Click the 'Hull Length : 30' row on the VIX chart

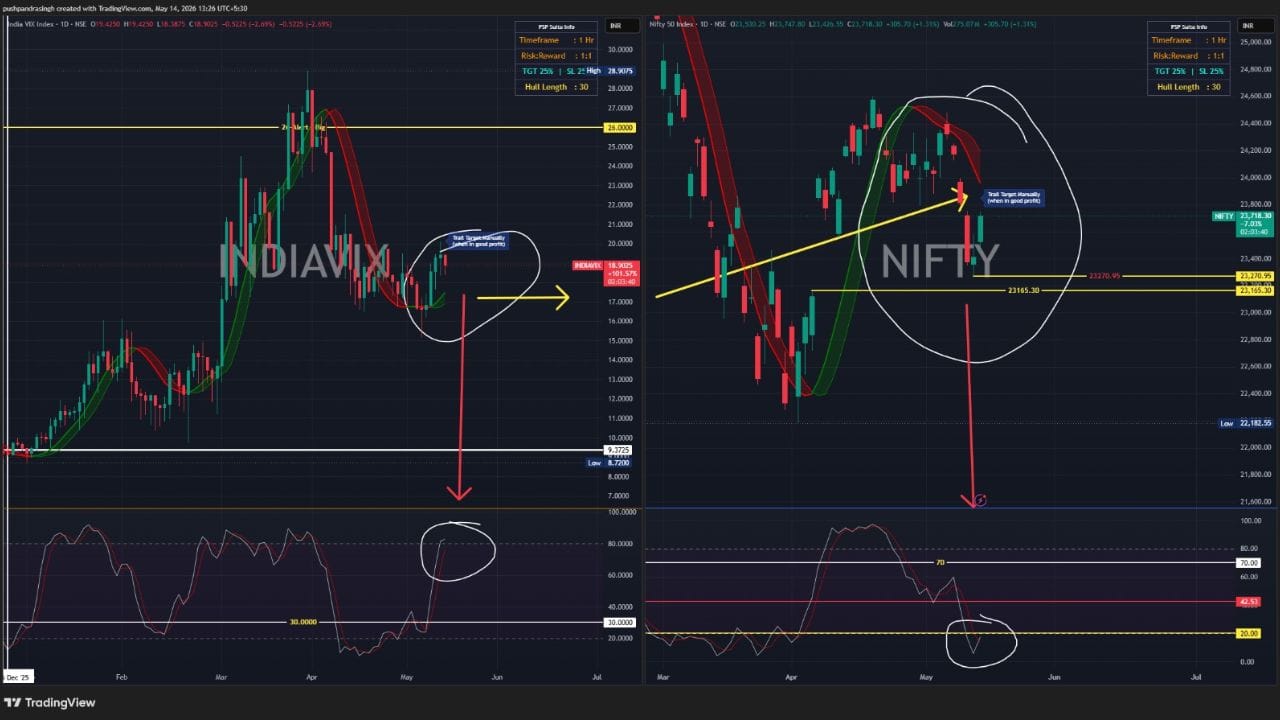(558, 87)
